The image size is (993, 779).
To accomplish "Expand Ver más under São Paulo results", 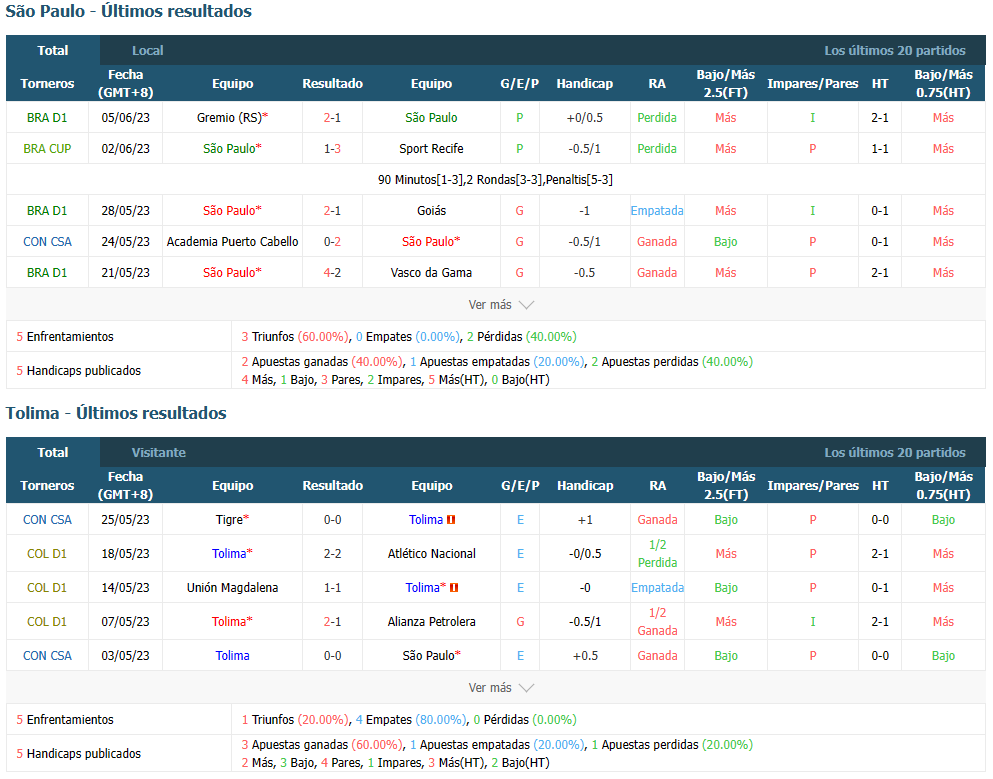I will pyautogui.click(x=501, y=305).
